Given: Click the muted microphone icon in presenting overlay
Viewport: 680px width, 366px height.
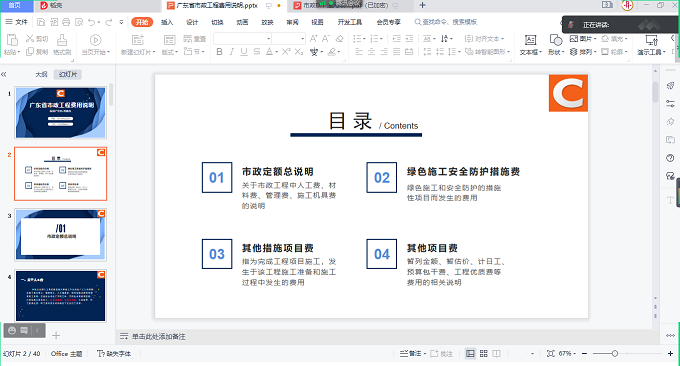Looking at the screenshot, I should [571, 25].
